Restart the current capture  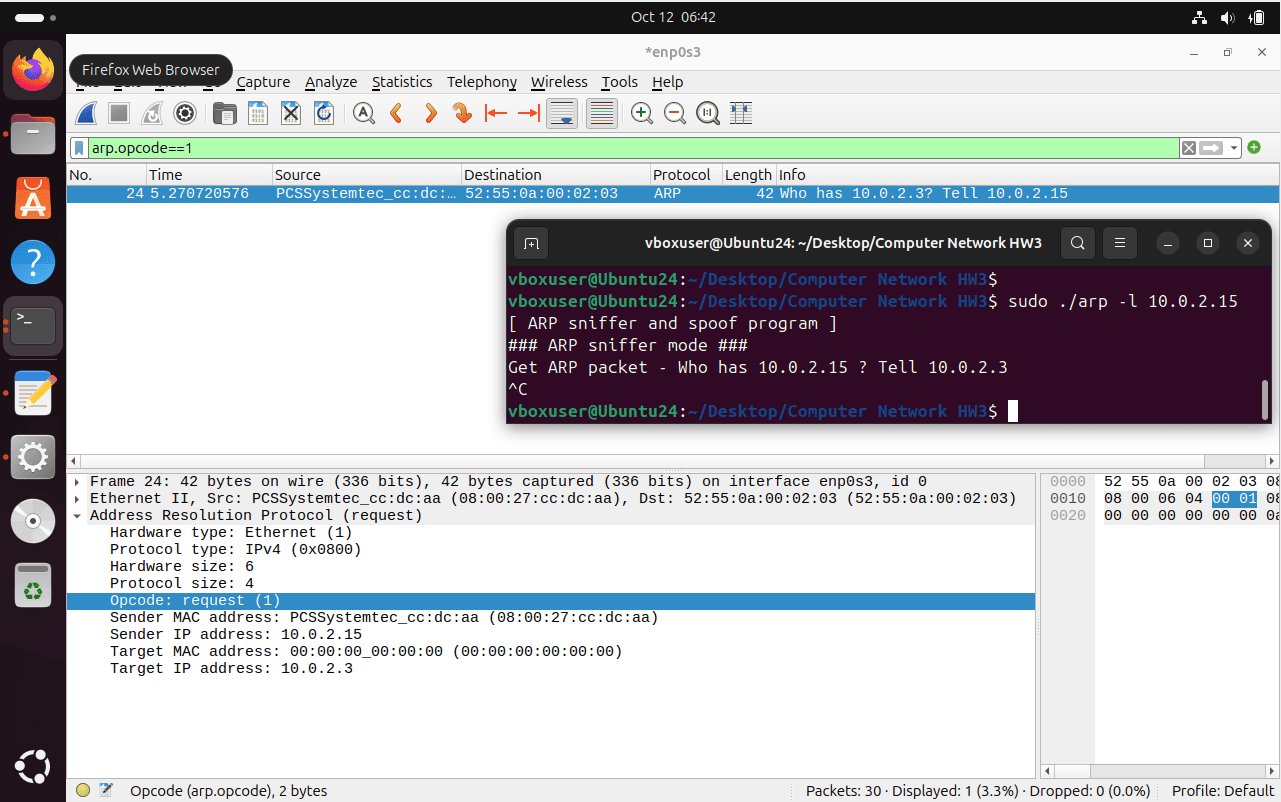152,114
